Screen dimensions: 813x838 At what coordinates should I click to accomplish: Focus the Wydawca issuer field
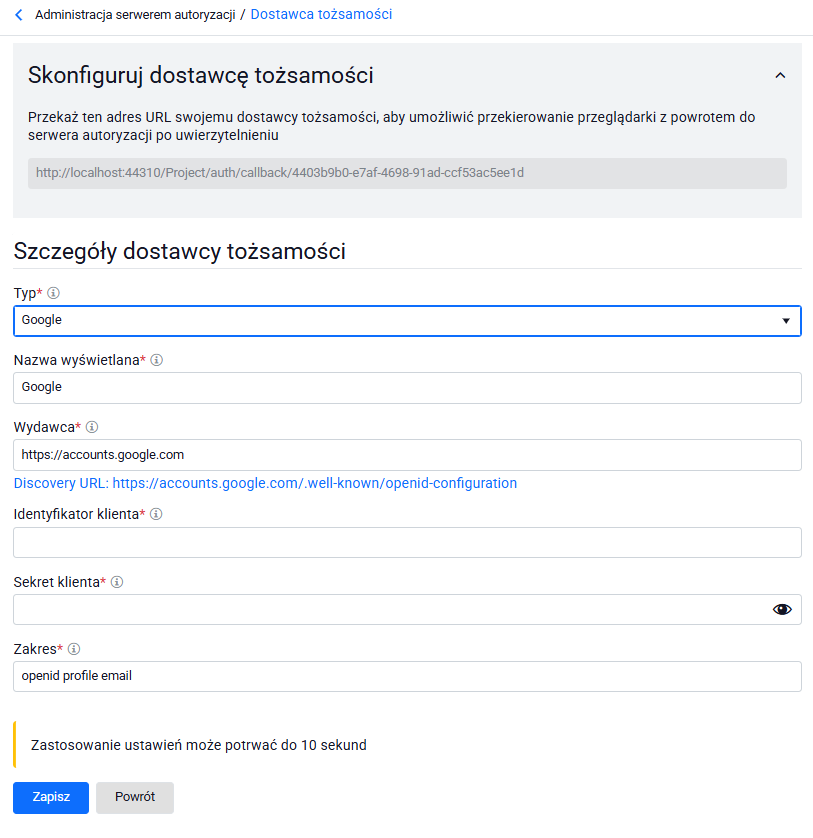[x=407, y=455]
